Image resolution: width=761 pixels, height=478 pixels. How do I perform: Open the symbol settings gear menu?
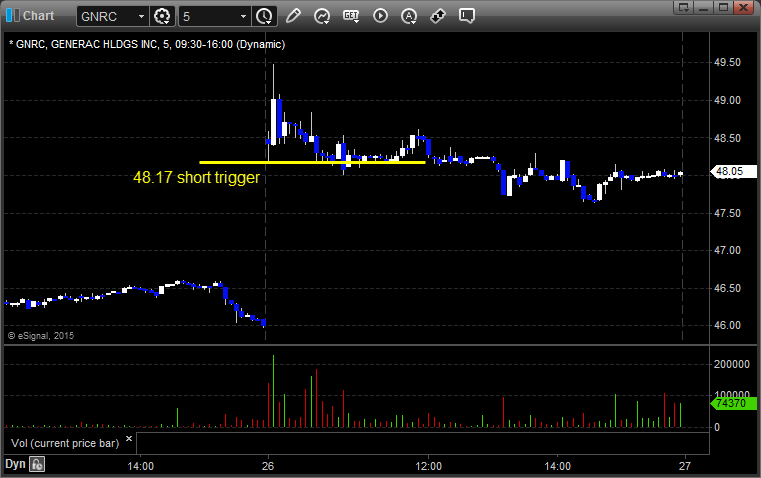pyautogui.click(x=162, y=16)
